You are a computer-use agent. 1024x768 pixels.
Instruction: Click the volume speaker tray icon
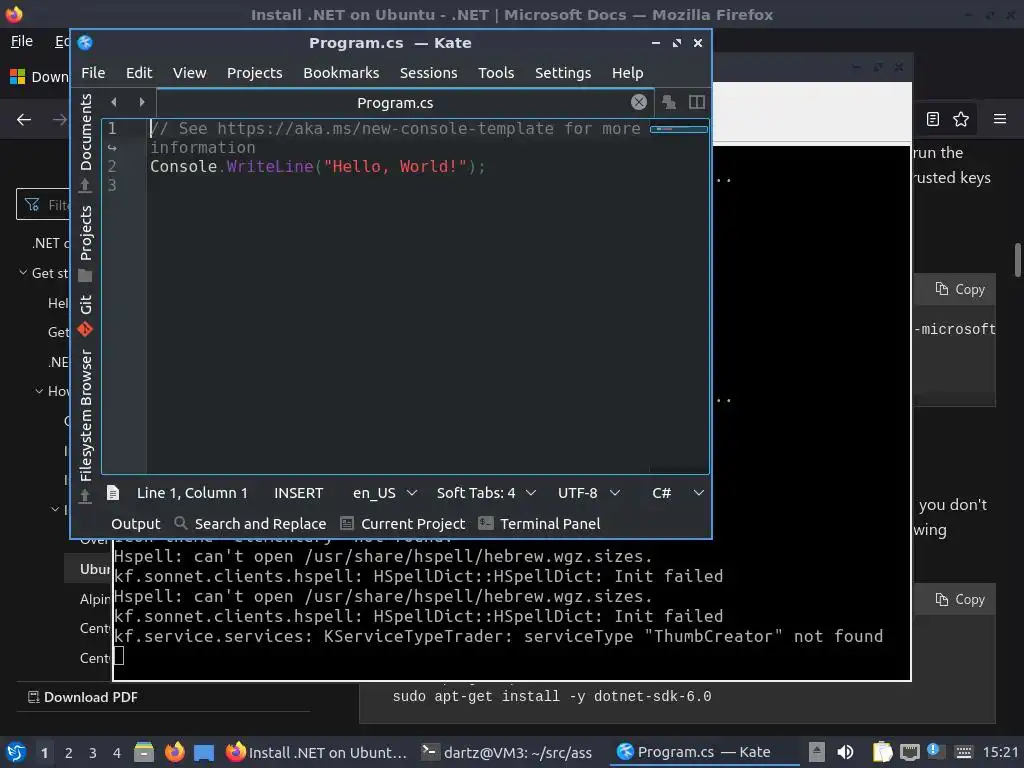click(x=845, y=752)
